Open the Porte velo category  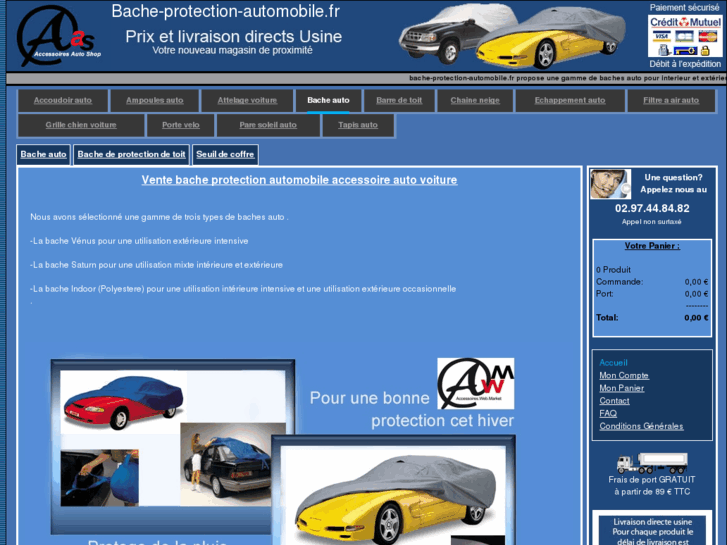[x=180, y=125]
